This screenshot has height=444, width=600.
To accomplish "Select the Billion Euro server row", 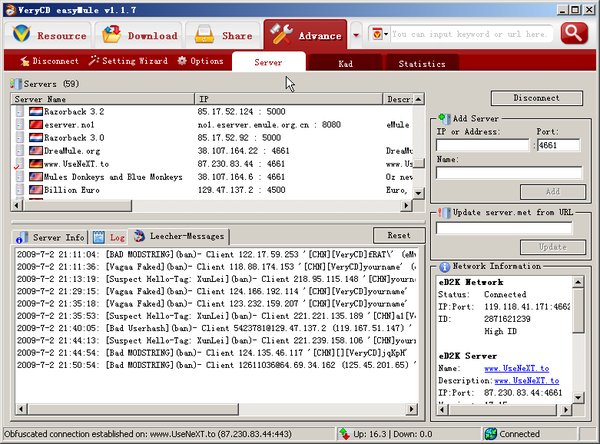I will coord(213,190).
